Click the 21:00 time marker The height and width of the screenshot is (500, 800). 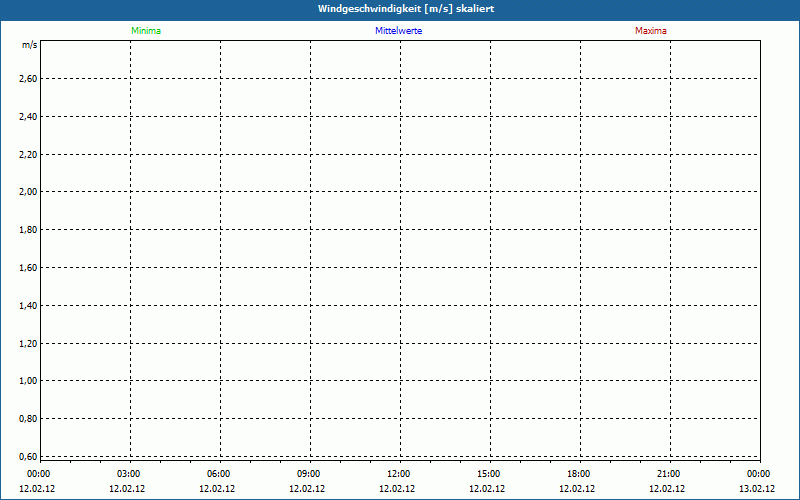pos(669,474)
